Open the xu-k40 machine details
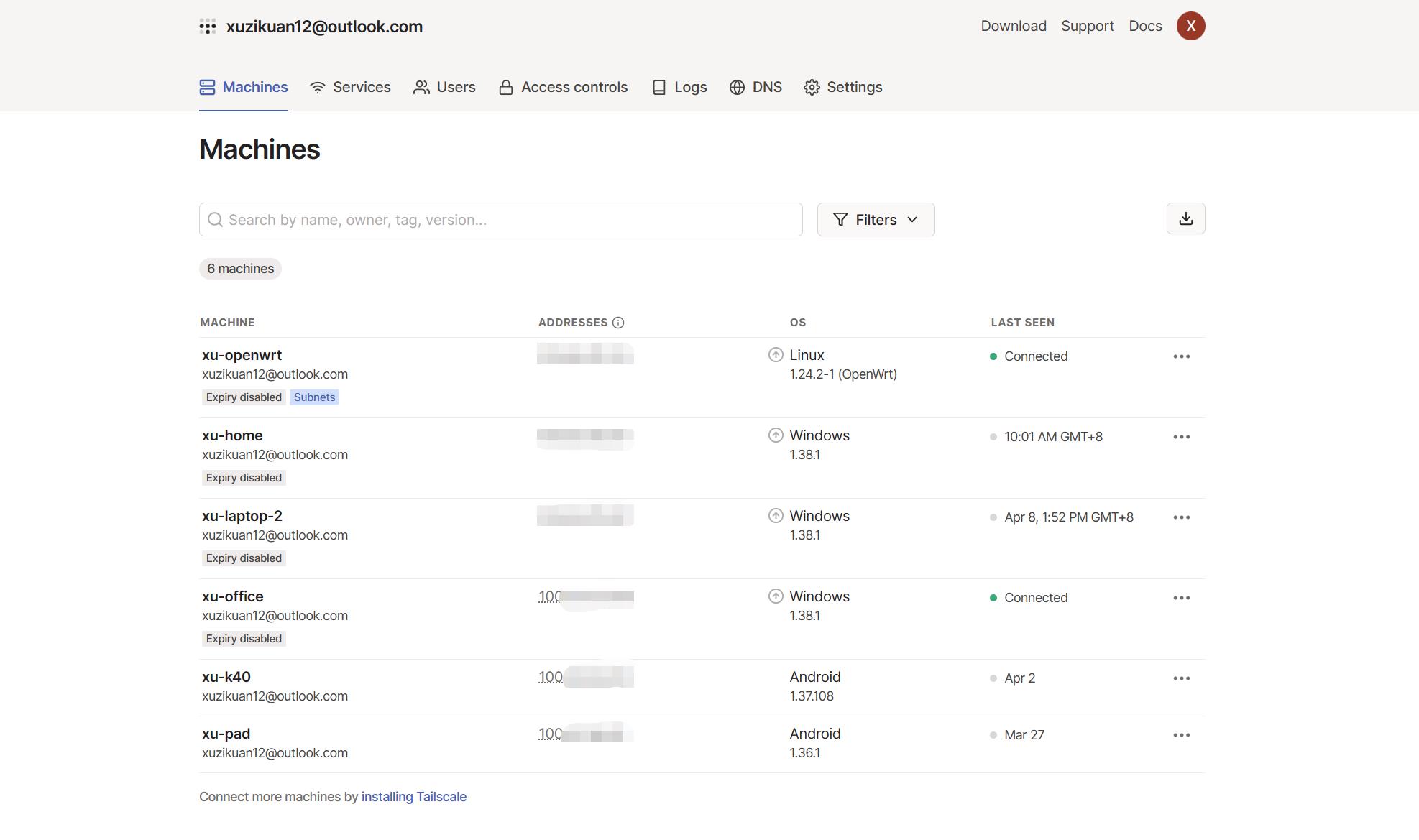The image size is (1419, 840). (x=226, y=677)
